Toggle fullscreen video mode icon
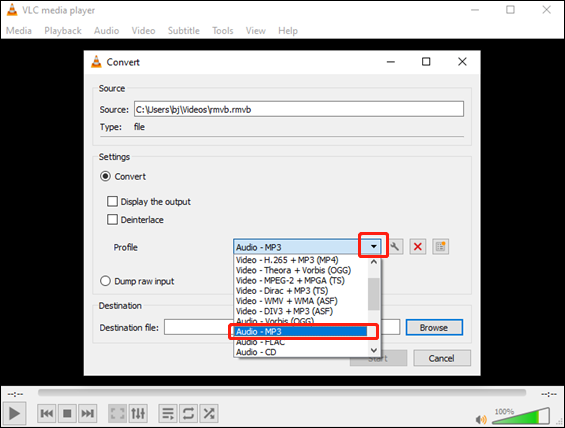 pyautogui.click(x=117, y=413)
